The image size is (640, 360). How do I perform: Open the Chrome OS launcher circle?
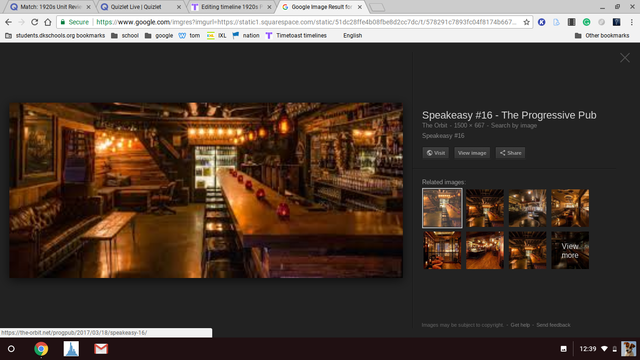coord(11,349)
